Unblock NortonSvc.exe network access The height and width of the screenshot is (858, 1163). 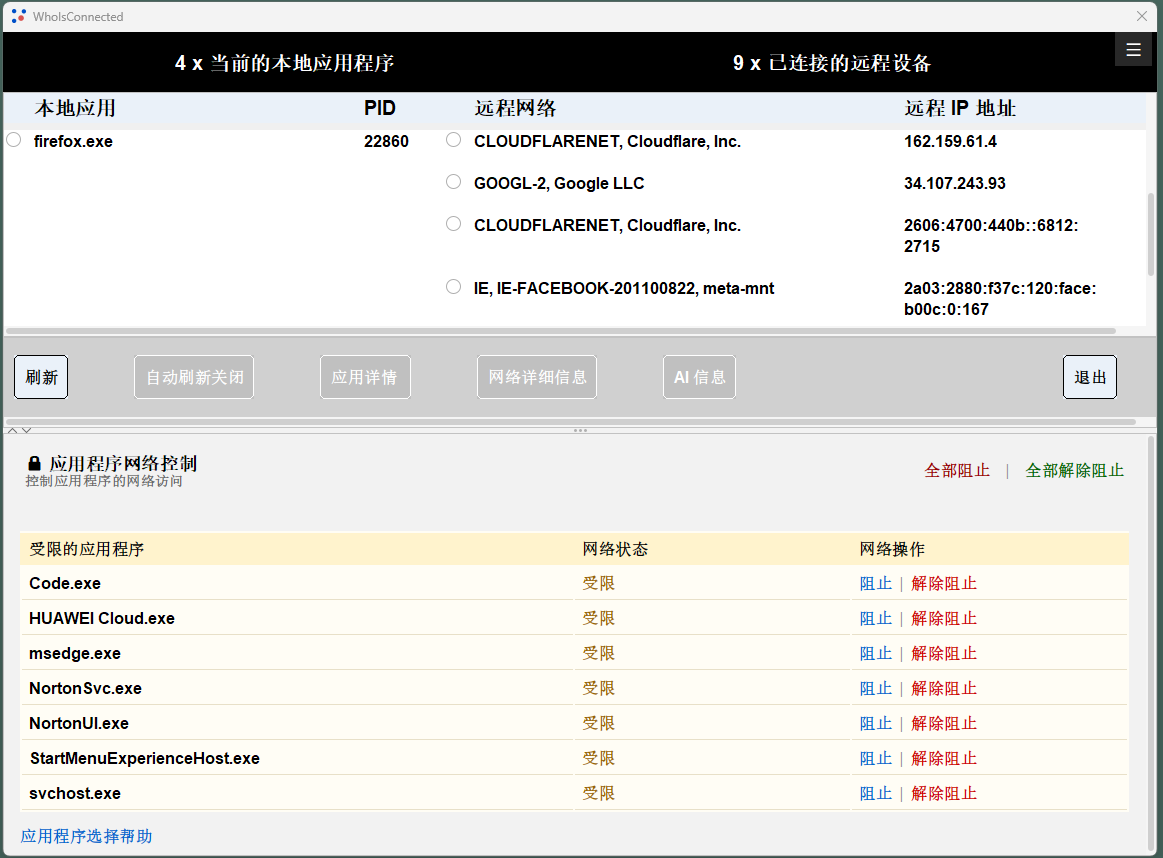(943, 688)
